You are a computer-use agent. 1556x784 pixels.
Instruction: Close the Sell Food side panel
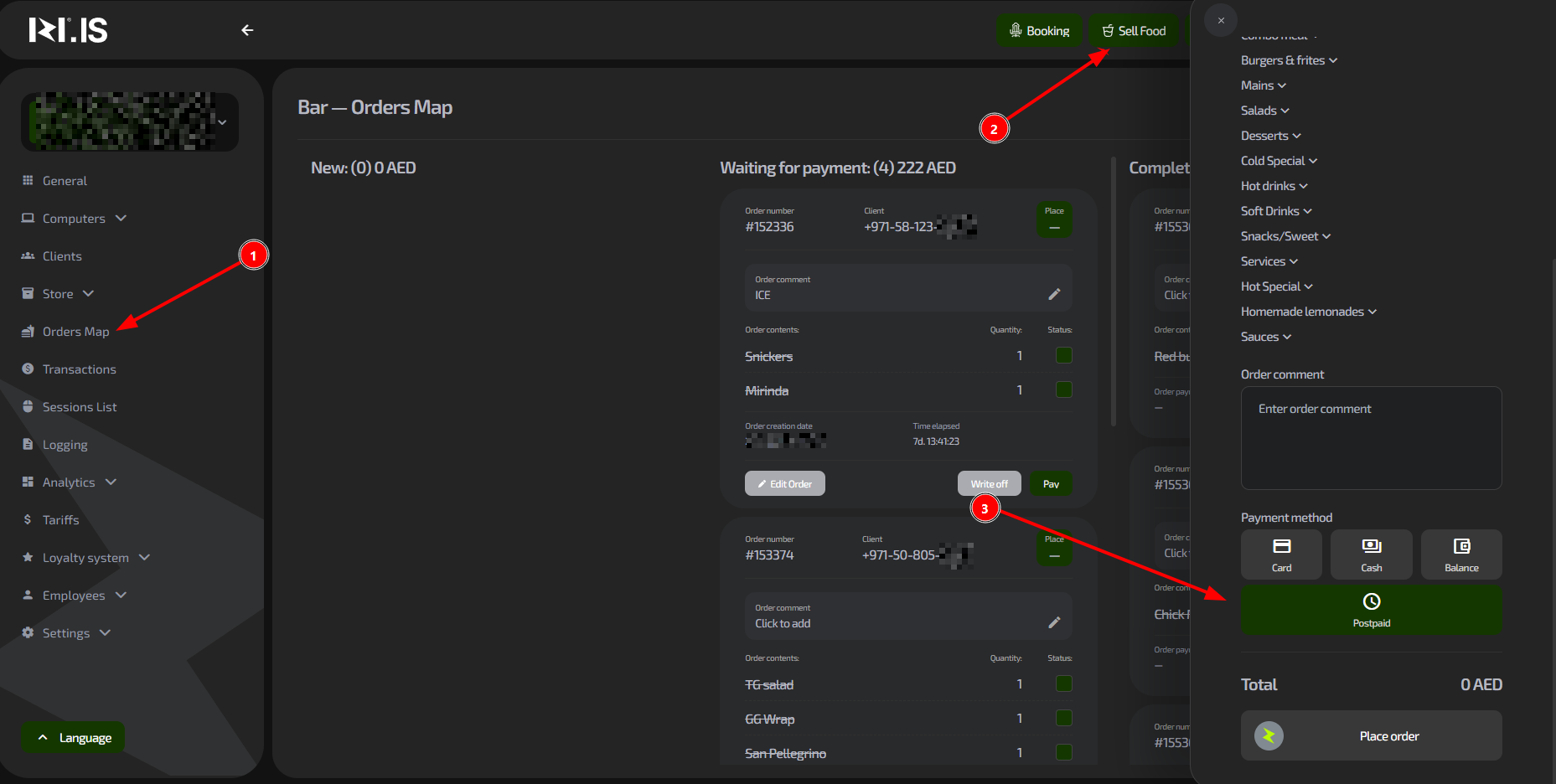[1221, 20]
